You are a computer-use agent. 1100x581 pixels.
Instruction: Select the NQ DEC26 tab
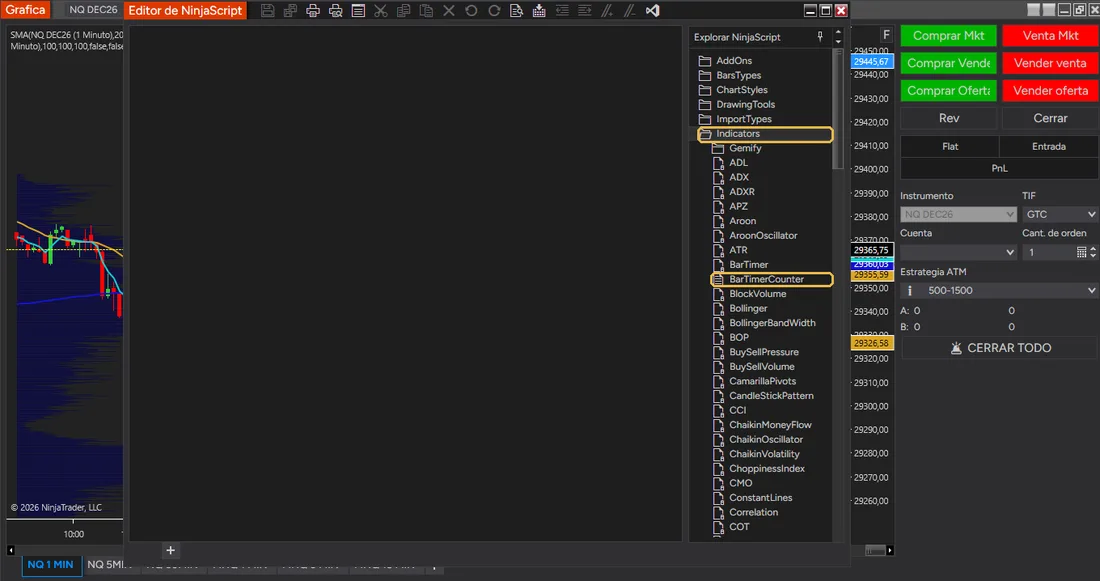93,10
